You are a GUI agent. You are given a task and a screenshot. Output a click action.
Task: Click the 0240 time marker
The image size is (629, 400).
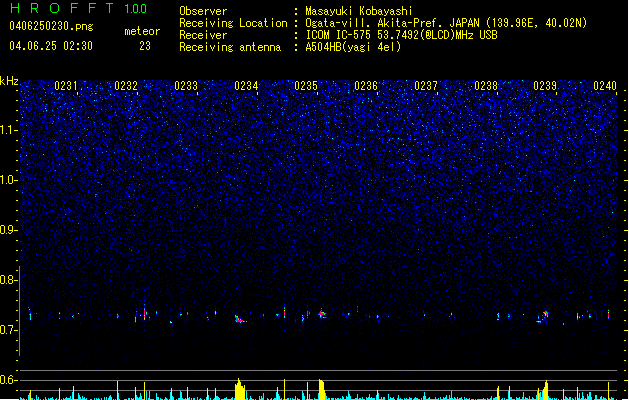pos(605,86)
